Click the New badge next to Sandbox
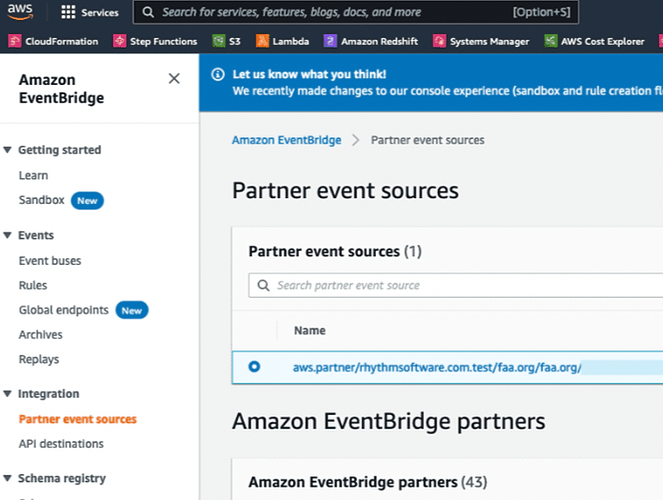Image resolution: width=663 pixels, height=500 pixels. coord(87,201)
